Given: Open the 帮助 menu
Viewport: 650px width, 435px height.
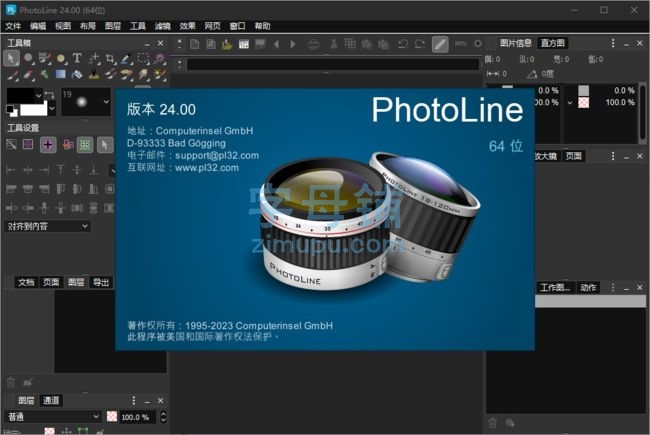Looking at the screenshot, I should tap(262, 26).
